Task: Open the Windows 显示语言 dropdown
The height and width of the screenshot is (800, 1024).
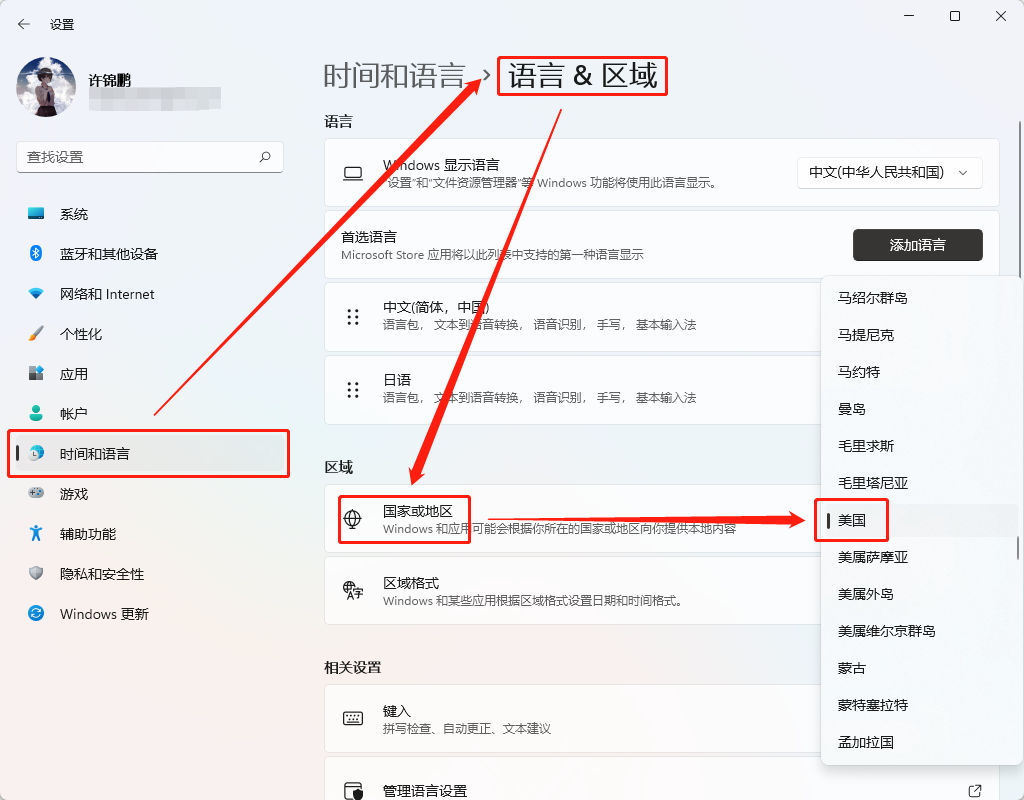Action: click(889, 172)
